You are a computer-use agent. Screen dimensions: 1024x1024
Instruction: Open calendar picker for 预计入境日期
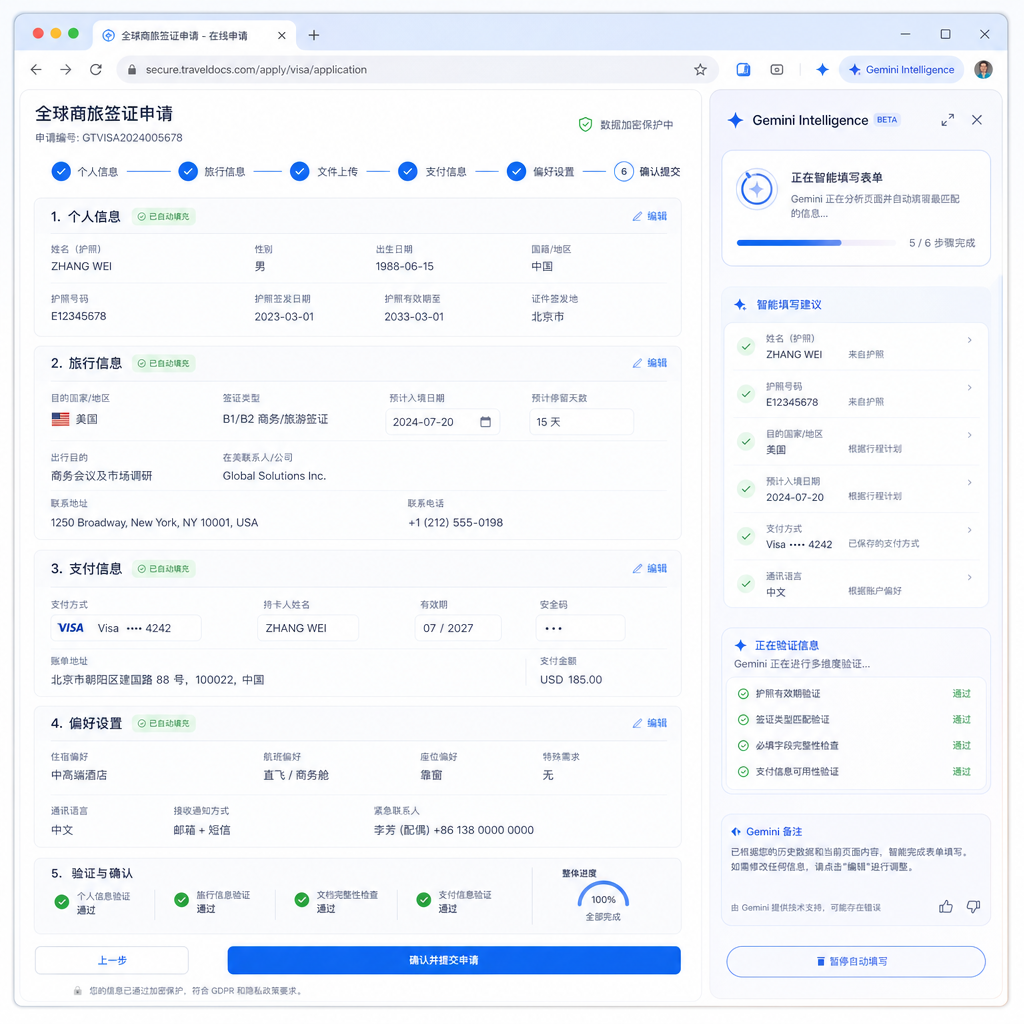tap(485, 422)
